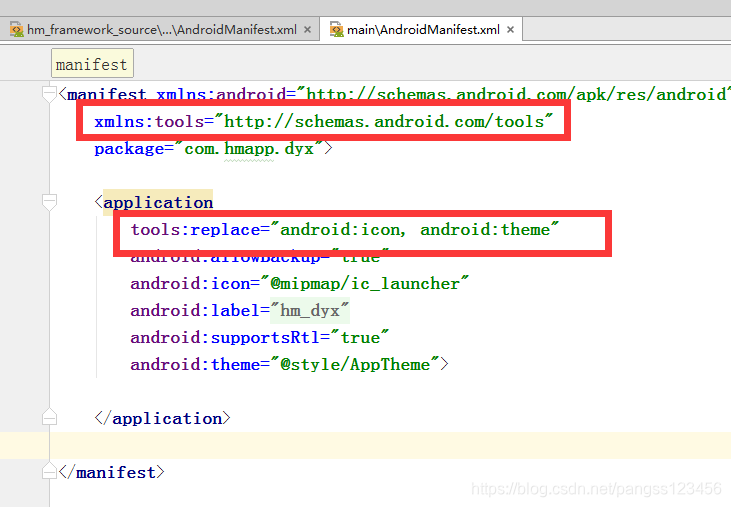Viewport: 731px width, 507px height.
Task: Click the android:label="hm_dyx" value
Action: (310, 311)
